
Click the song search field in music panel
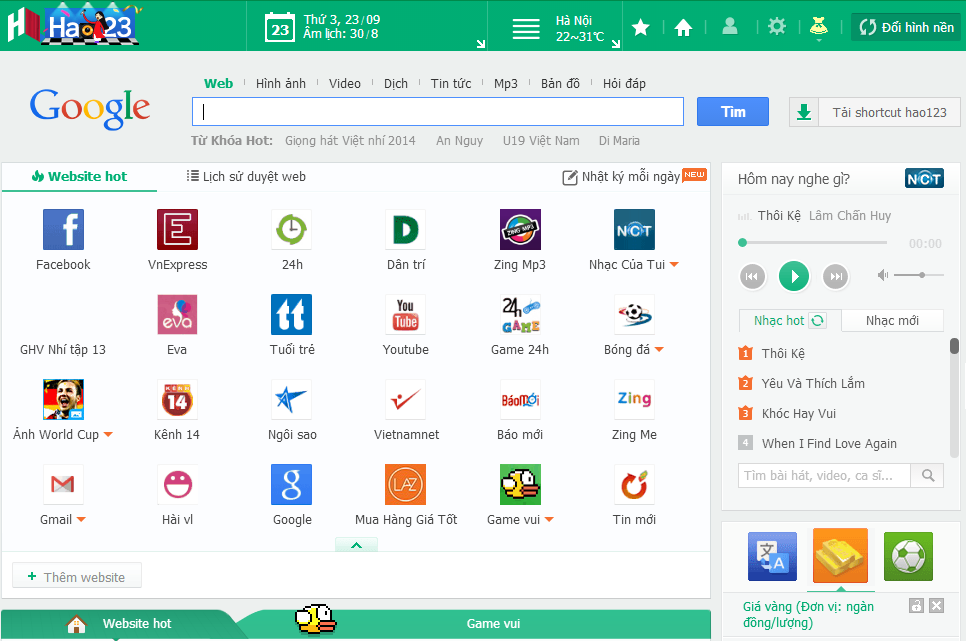coord(824,475)
